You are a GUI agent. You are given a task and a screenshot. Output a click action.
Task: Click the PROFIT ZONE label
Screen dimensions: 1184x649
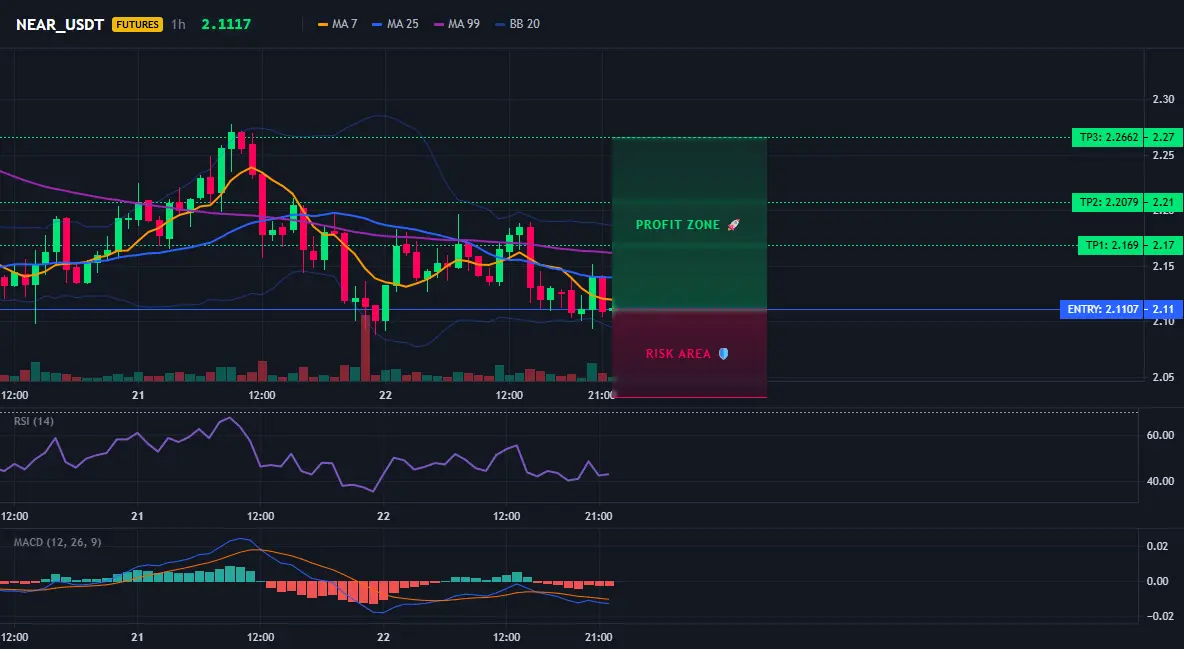pyautogui.click(x=678, y=225)
